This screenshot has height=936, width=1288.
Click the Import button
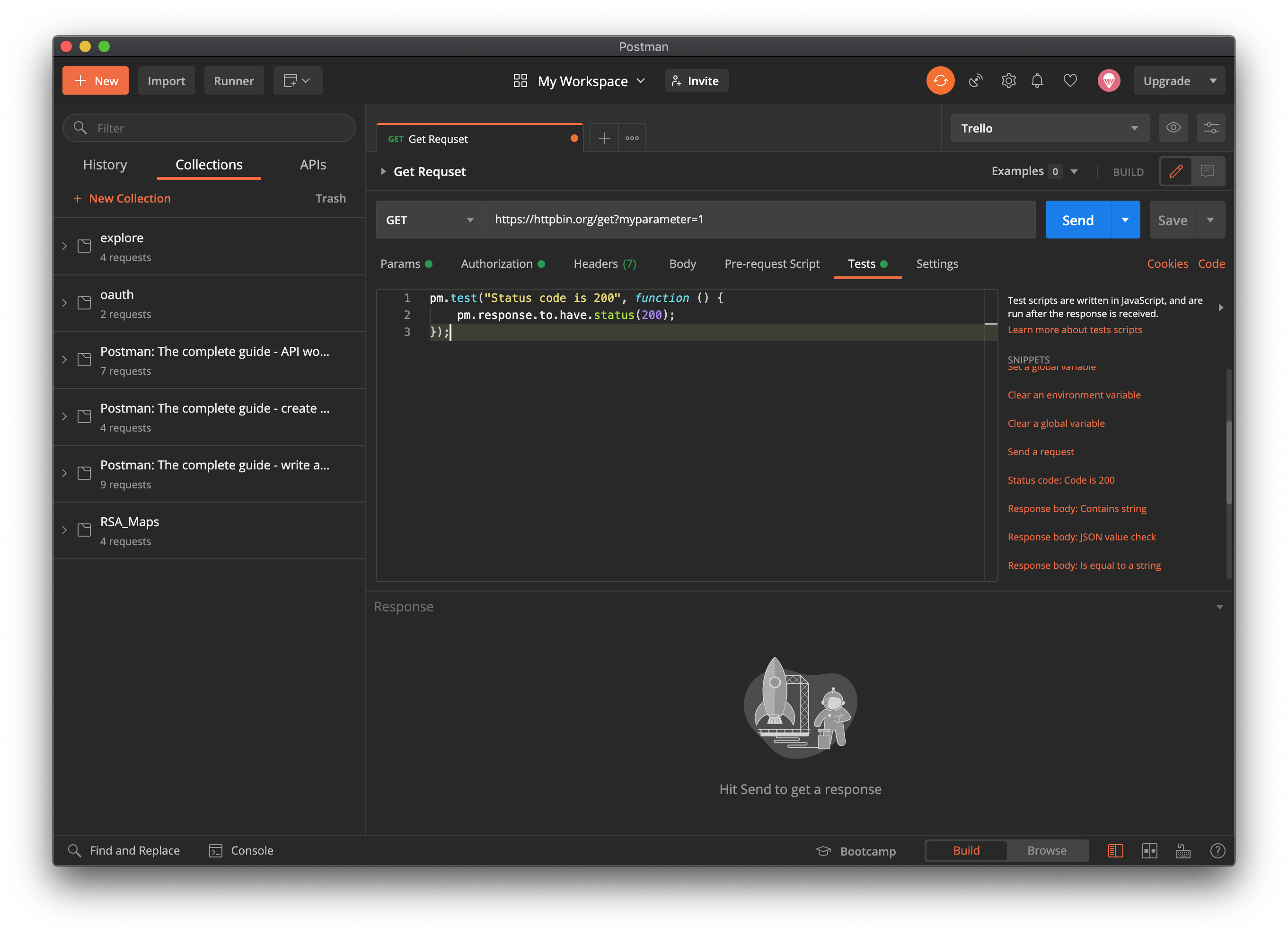tap(167, 80)
